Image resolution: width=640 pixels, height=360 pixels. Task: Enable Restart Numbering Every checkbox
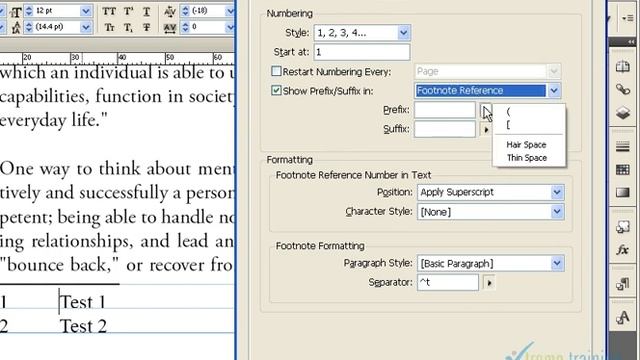point(276,71)
